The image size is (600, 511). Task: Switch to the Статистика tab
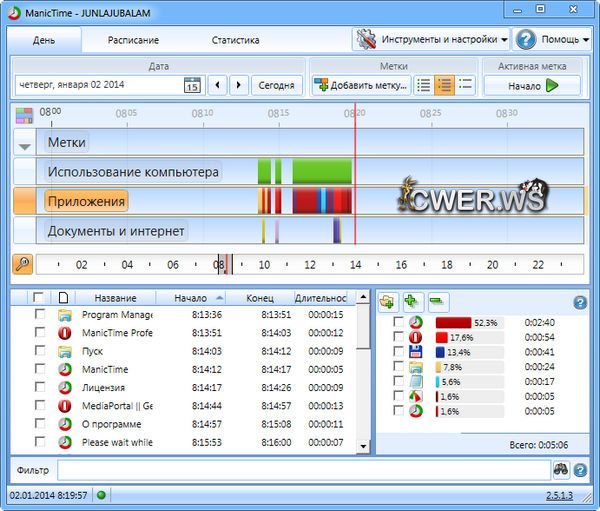click(235, 40)
